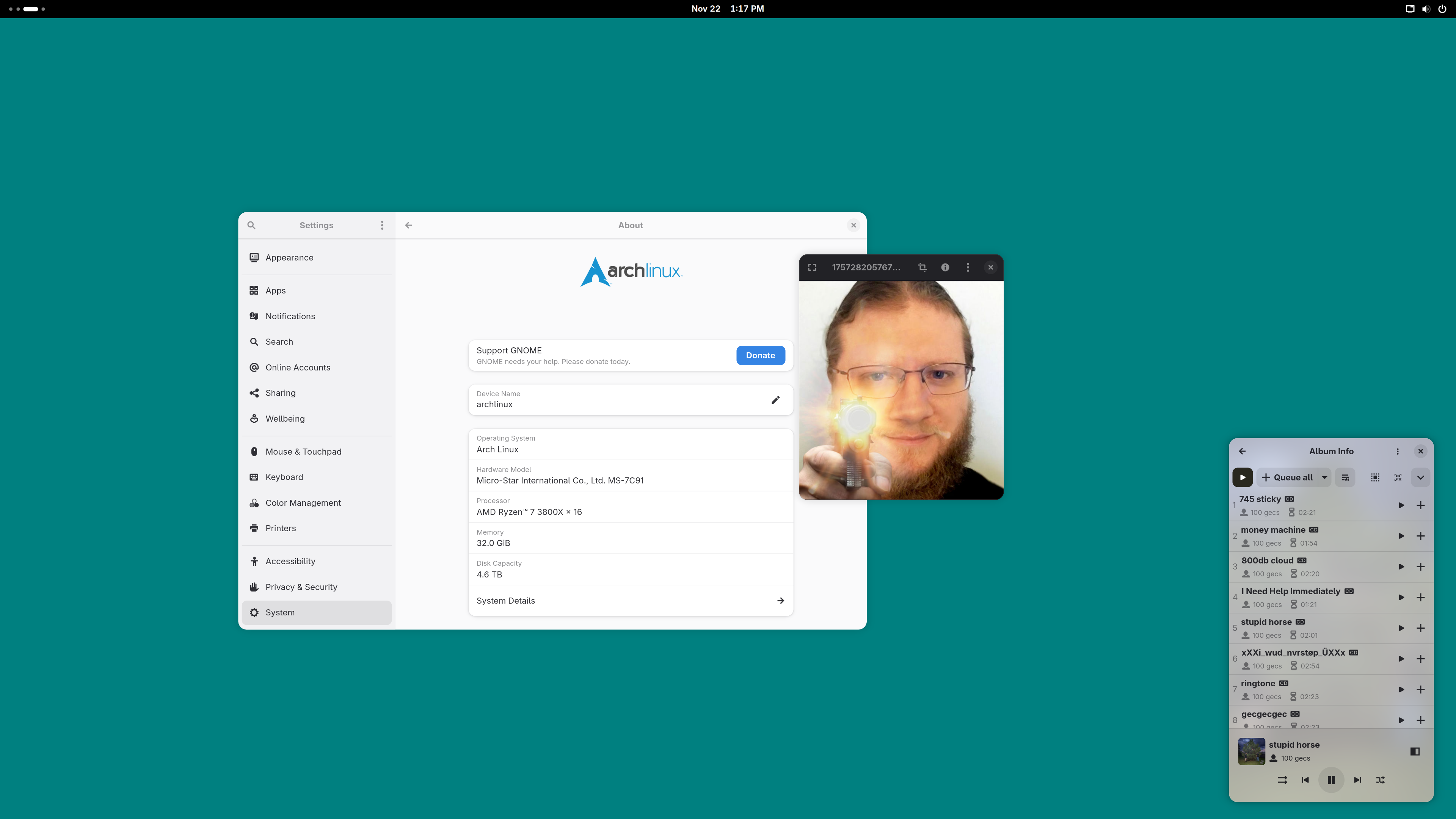1456x819 pixels.
Task: Add '800db cloud' to queue
Action: pyautogui.click(x=1420, y=566)
